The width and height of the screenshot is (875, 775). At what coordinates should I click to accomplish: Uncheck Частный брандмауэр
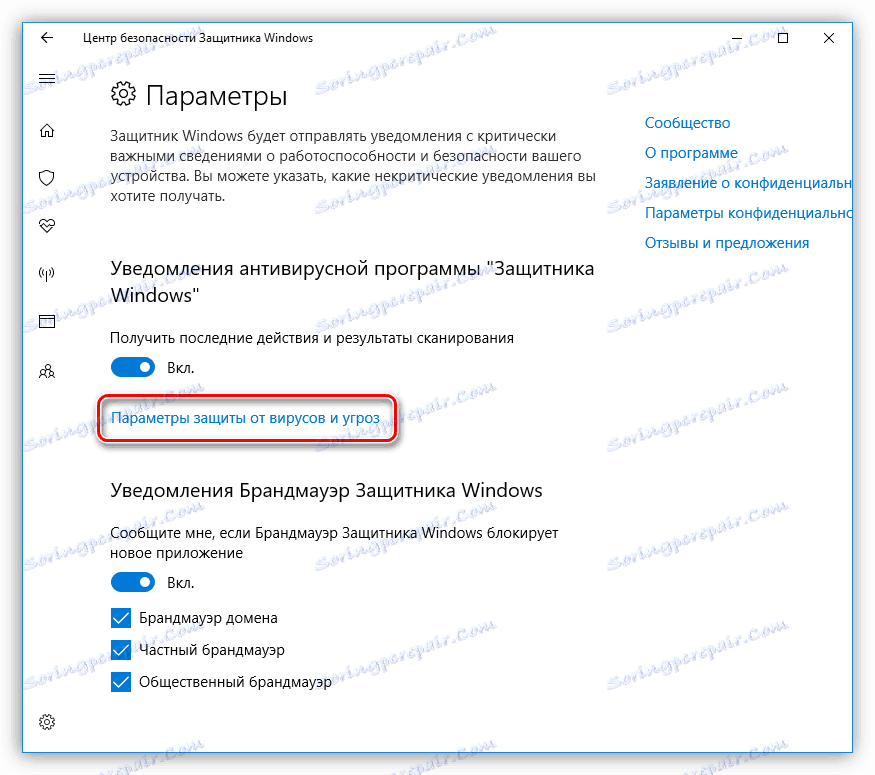coord(121,650)
